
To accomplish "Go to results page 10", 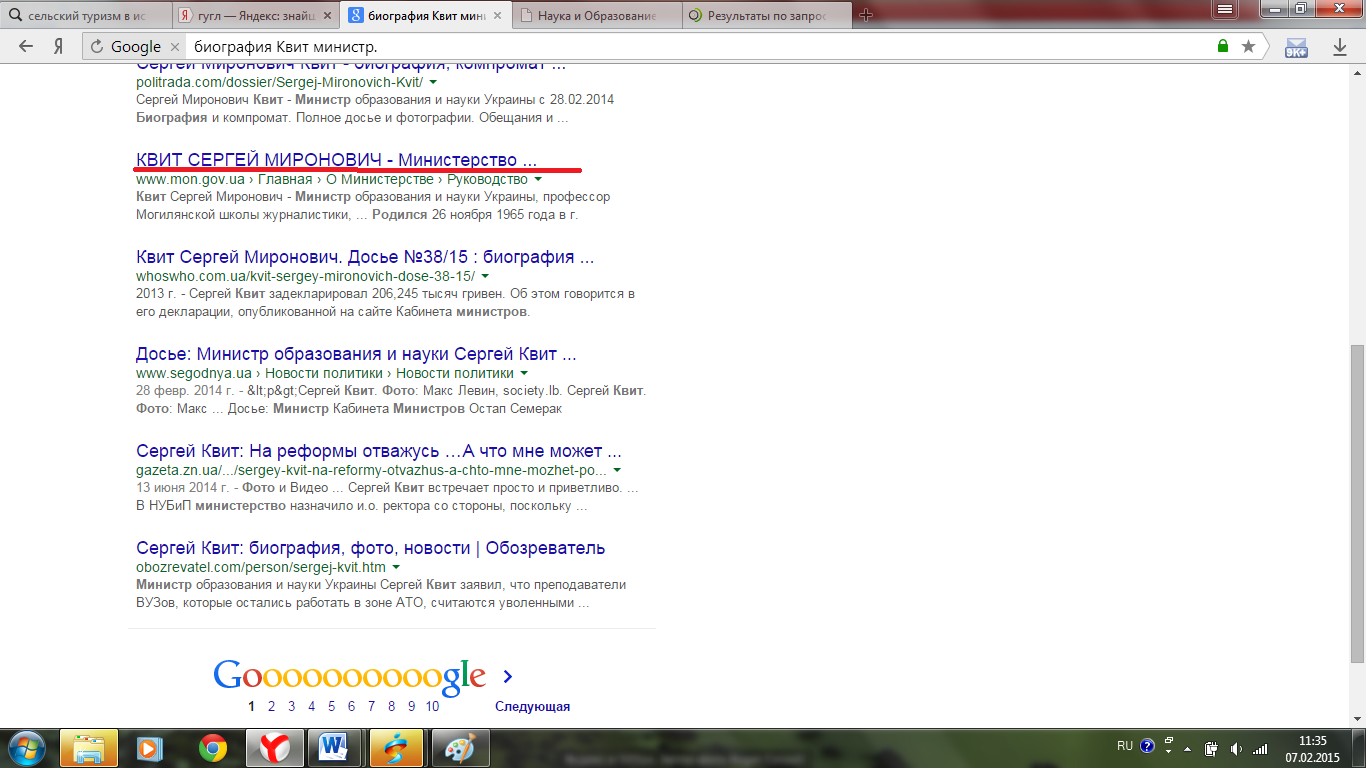I will (432, 706).
